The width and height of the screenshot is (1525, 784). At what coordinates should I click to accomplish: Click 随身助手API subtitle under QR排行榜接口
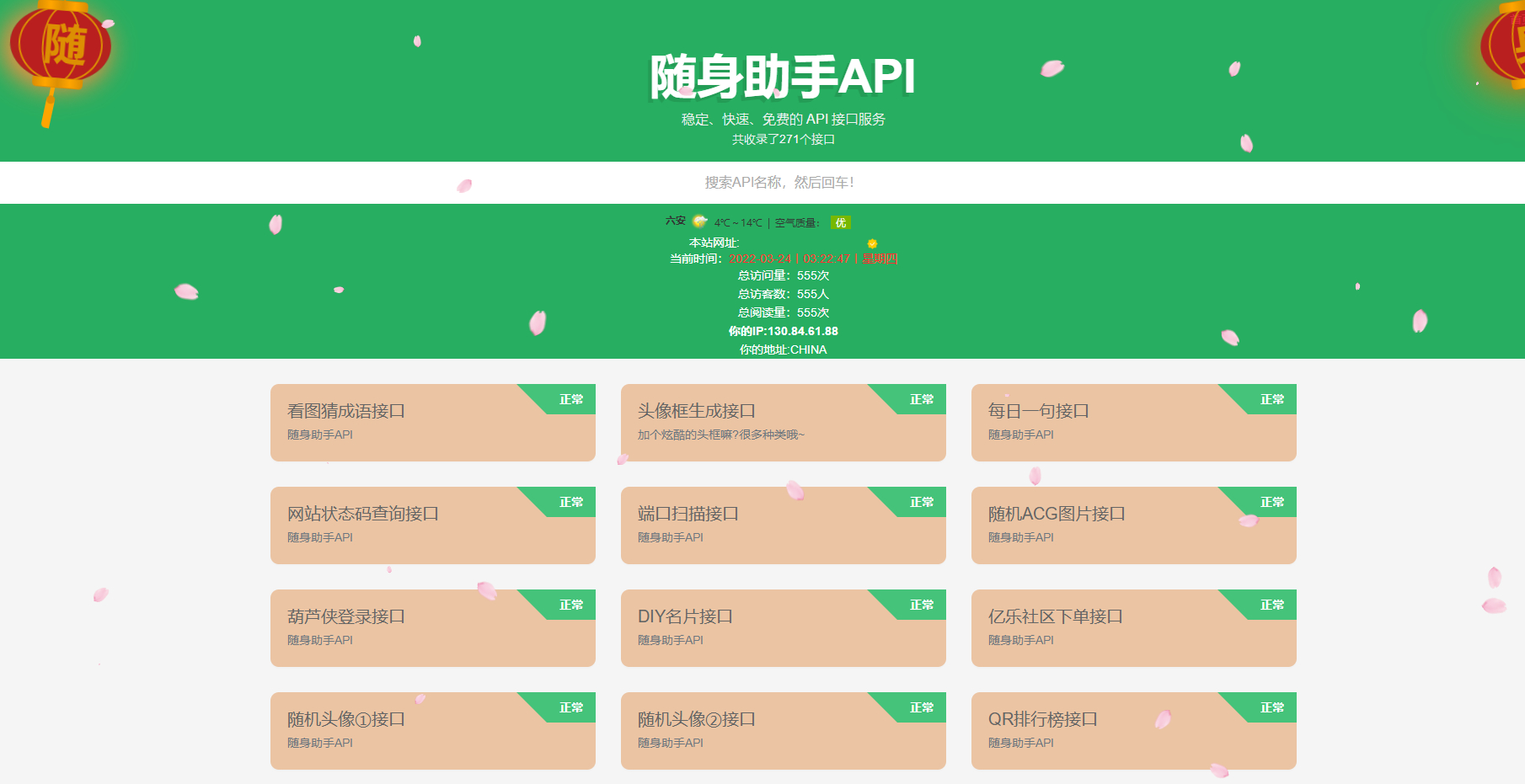pos(1021,743)
